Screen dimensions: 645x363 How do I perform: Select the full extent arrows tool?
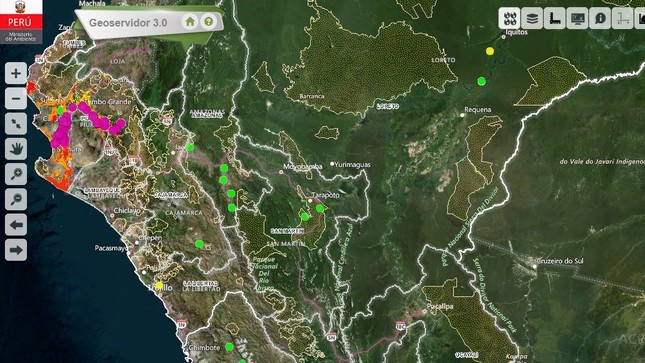coord(16,124)
